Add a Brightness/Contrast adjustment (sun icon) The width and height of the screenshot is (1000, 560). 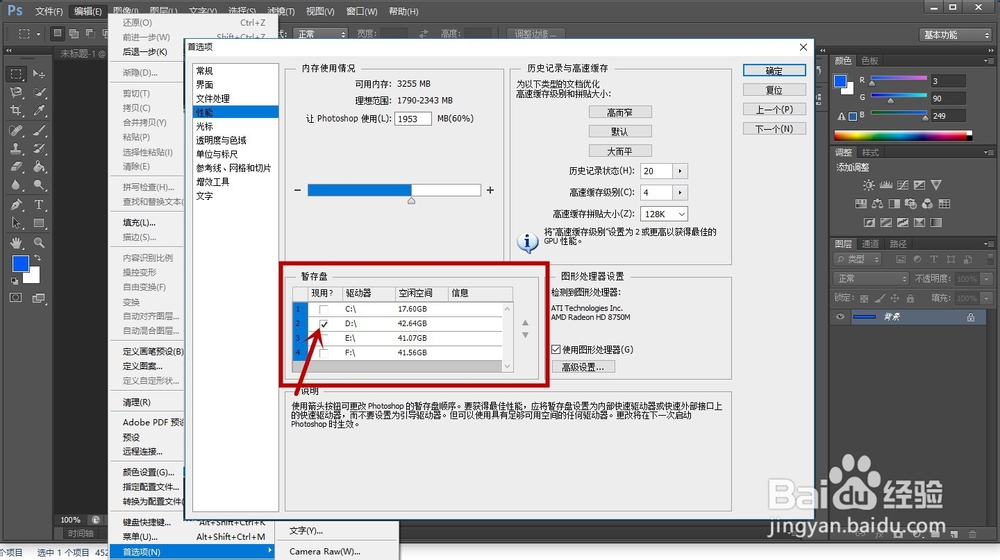pos(869,185)
